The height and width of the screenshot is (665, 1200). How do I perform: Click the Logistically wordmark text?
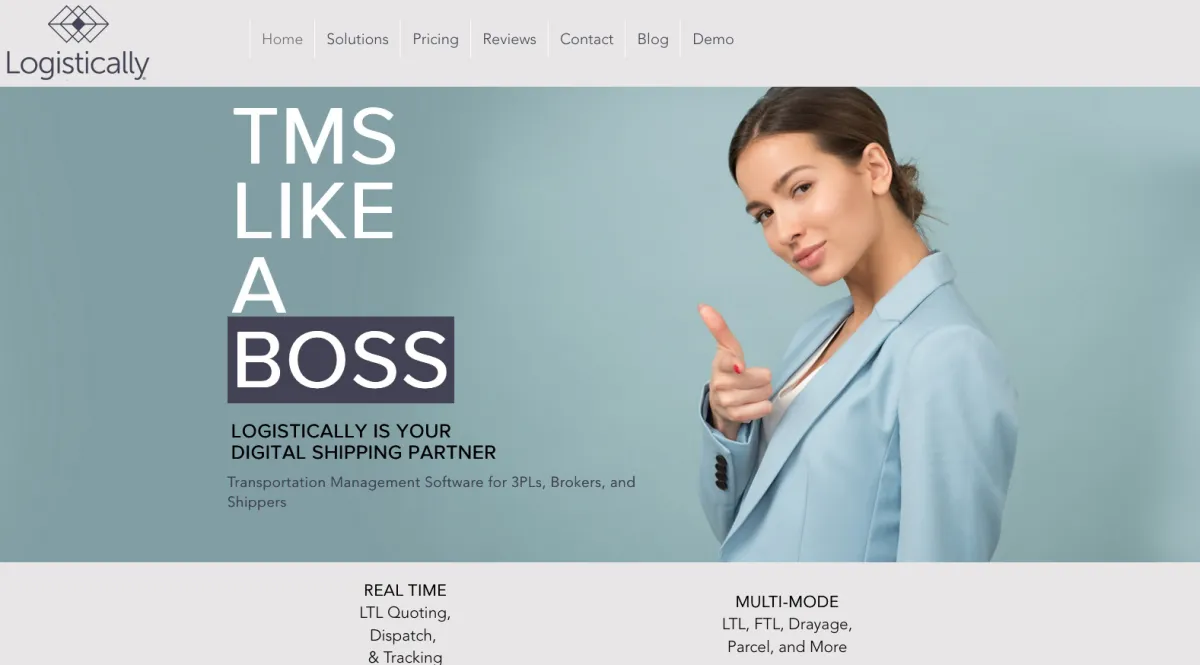(x=77, y=65)
